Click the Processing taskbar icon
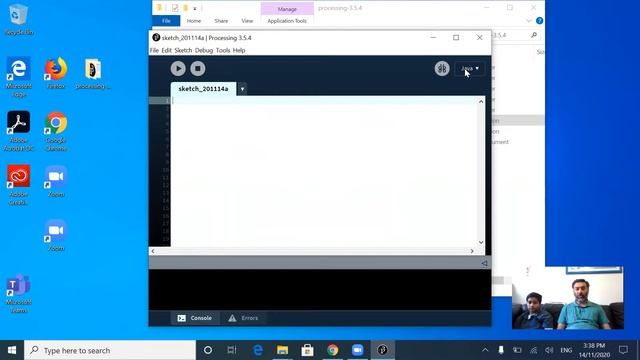 382,350
